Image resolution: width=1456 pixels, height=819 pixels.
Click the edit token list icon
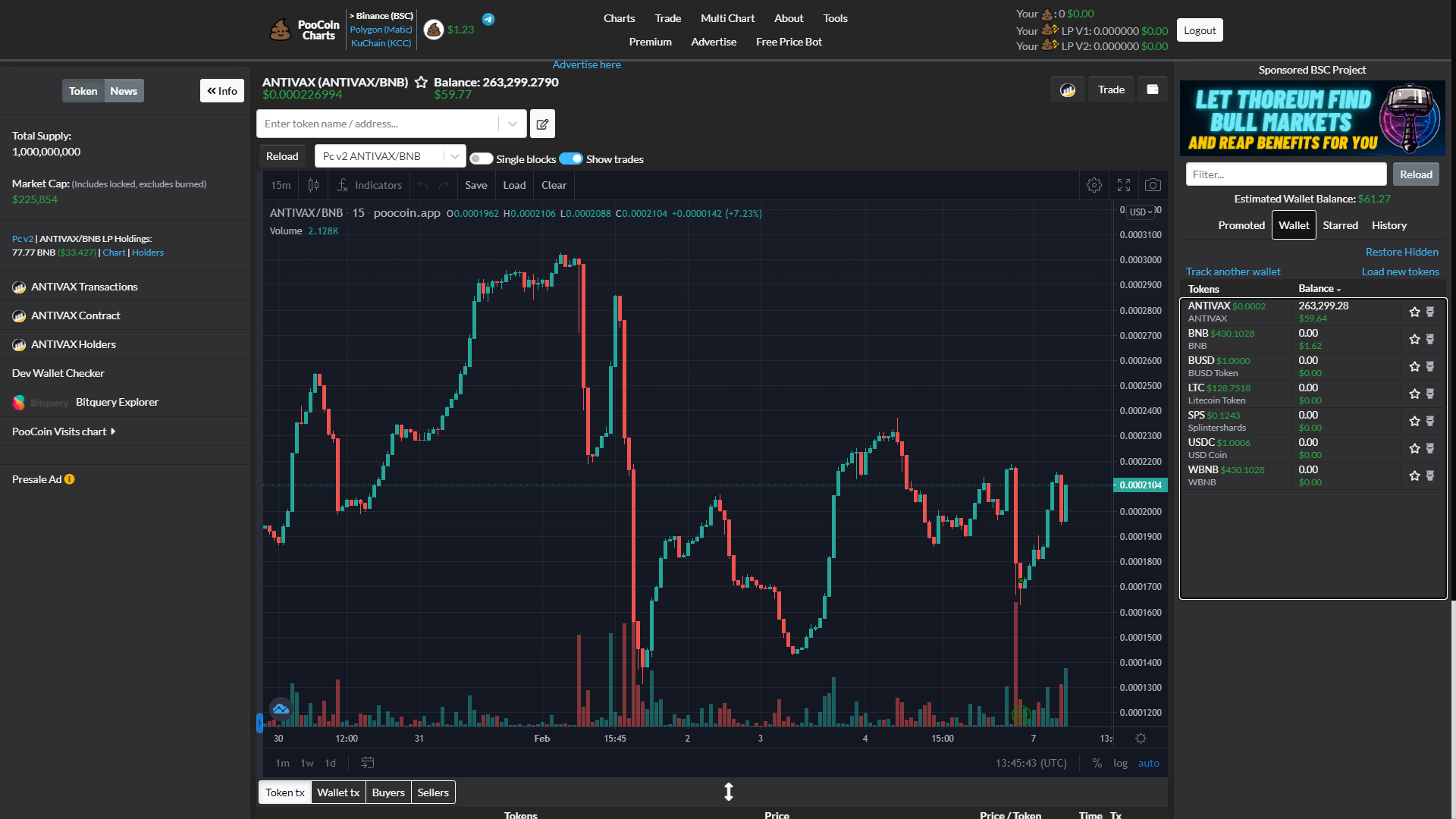pyautogui.click(x=542, y=124)
